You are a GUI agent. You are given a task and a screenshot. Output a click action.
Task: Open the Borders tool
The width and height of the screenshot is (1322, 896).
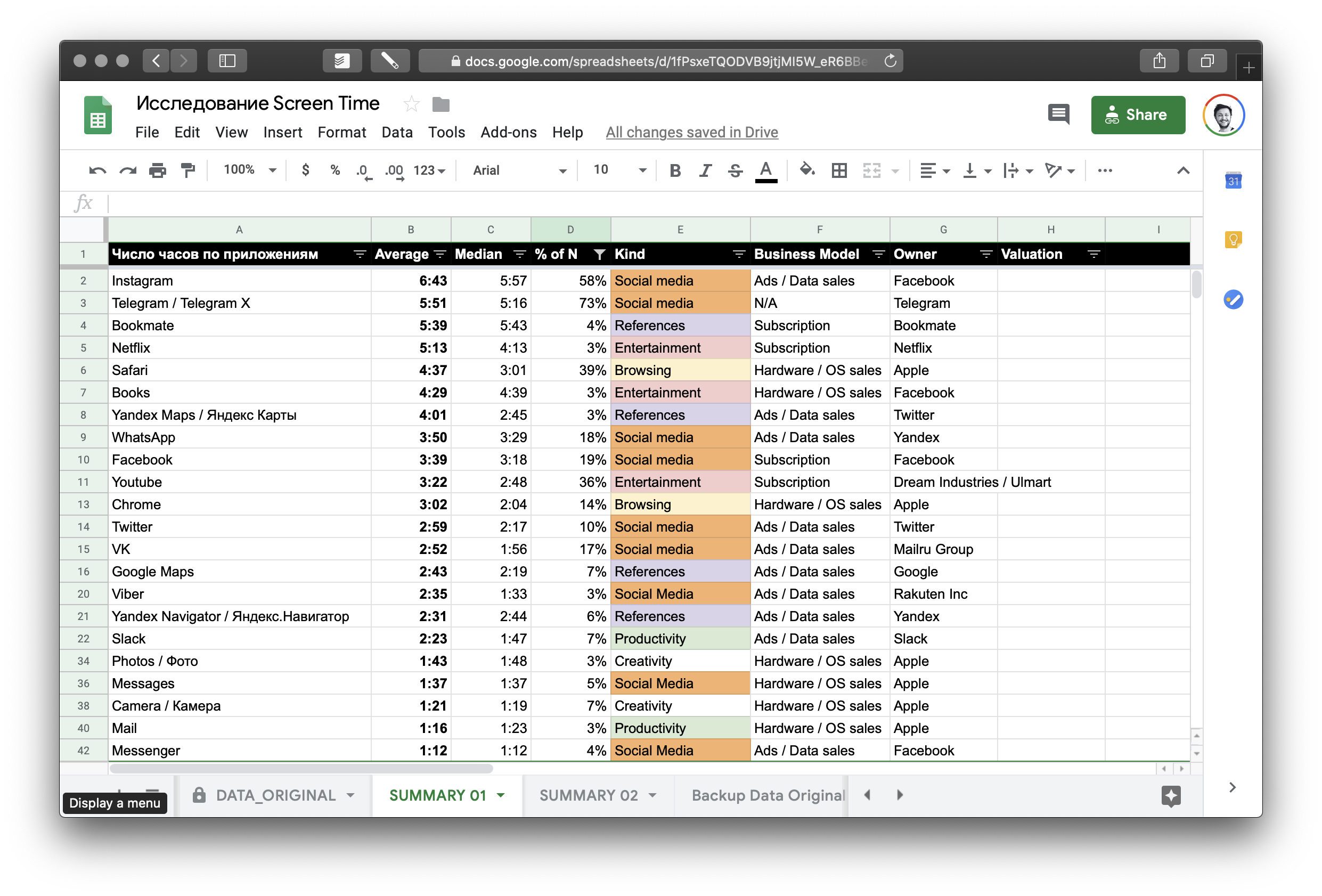pyautogui.click(x=838, y=170)
